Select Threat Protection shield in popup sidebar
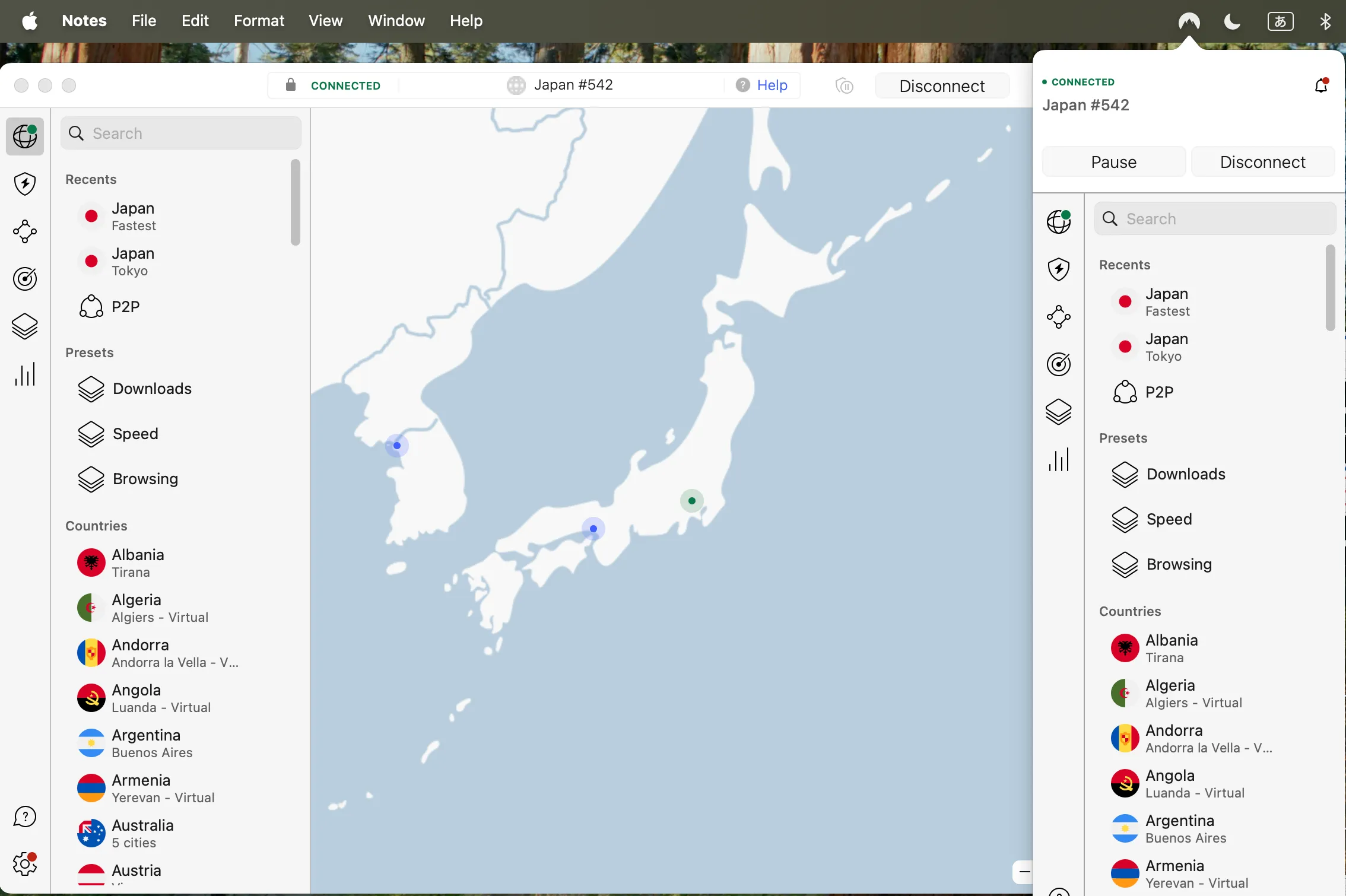The width and height of the screenshot is (1346, 896). pos(1059,269)
